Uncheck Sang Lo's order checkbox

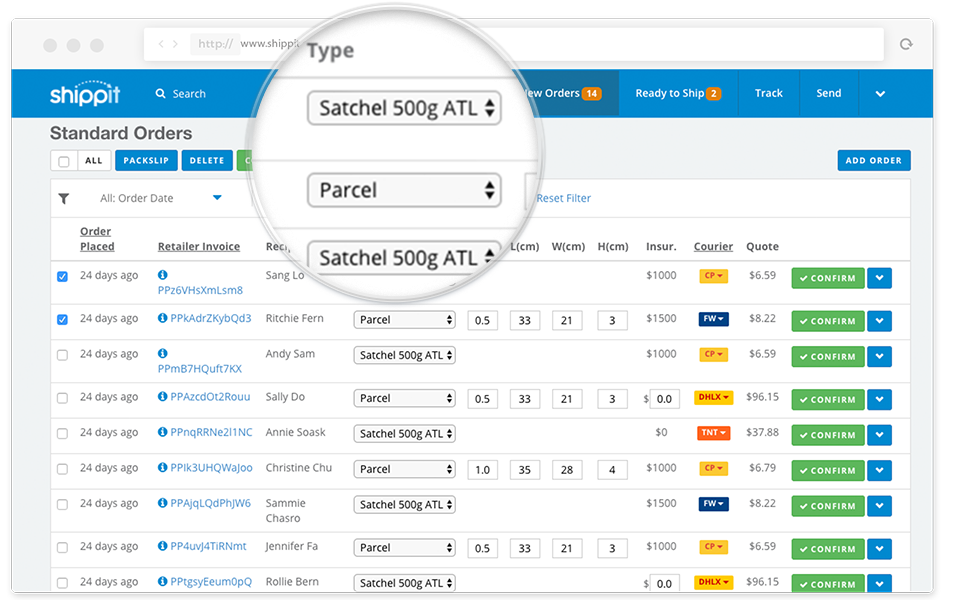coord(63,277)
